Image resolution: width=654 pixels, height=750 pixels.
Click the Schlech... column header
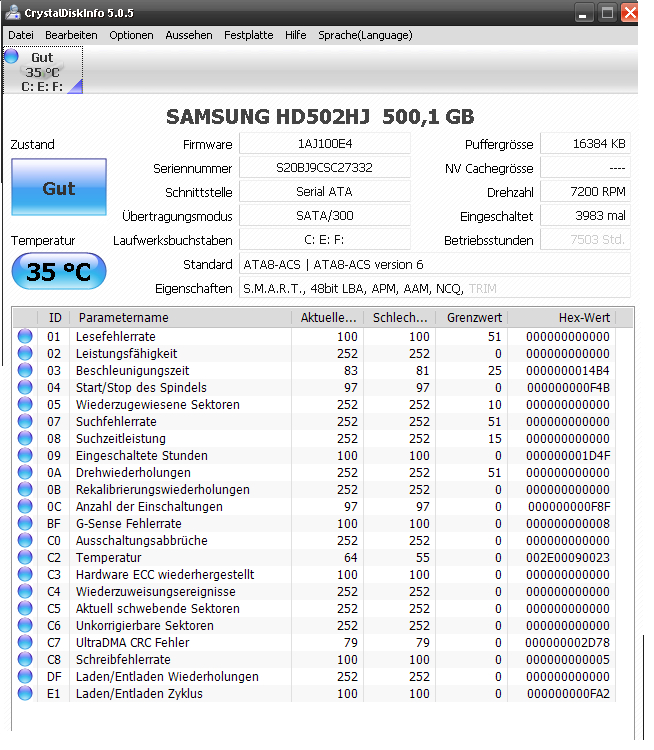click(x=399, y=318)
